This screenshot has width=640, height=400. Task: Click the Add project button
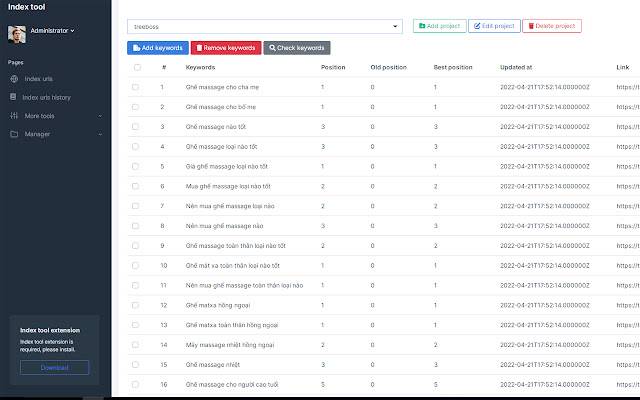[x=439, y=26]
